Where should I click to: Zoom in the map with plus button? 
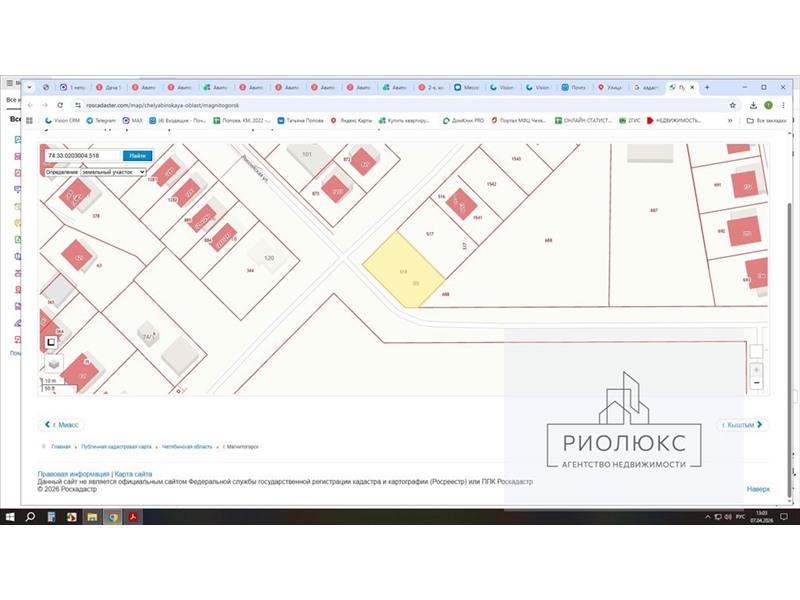pyautogui.click(x=756, y=369)
